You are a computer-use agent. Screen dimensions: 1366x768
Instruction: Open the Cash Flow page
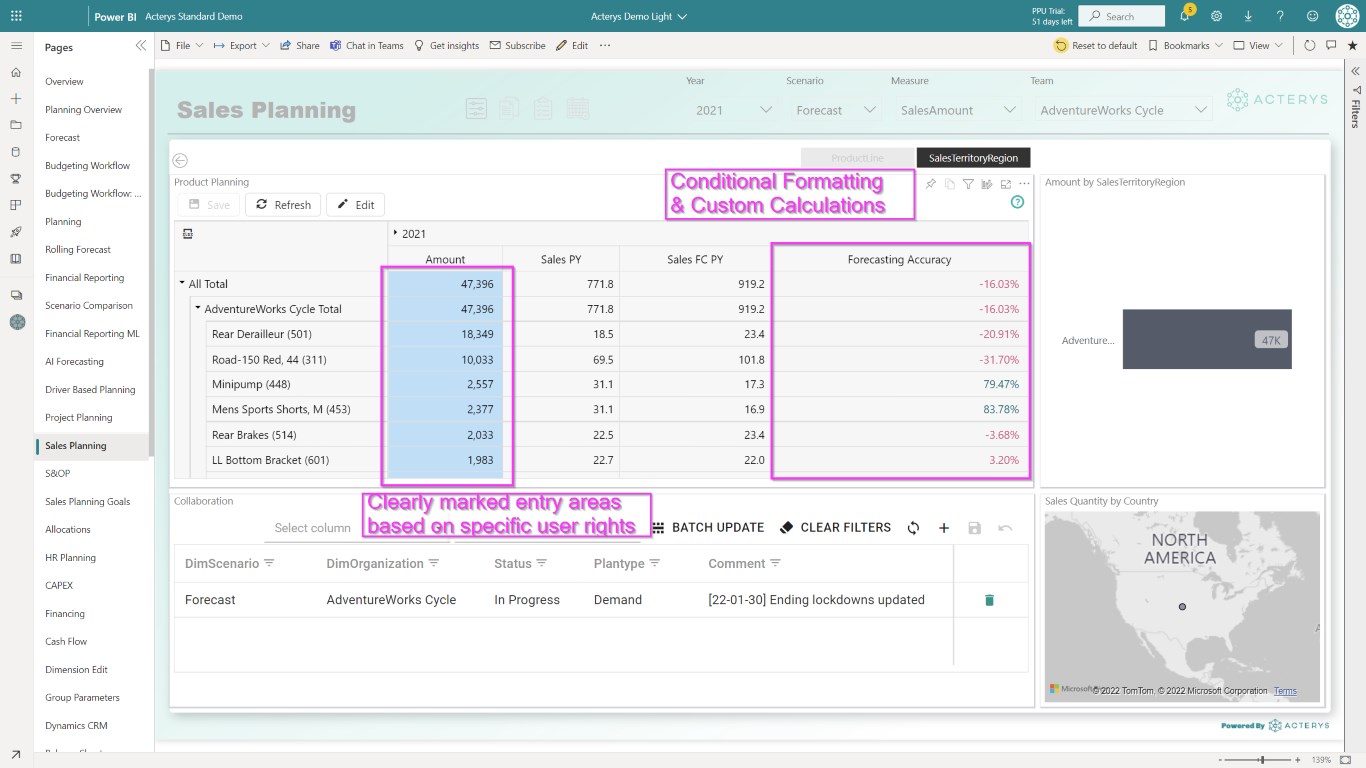click(x=66, y=642)
